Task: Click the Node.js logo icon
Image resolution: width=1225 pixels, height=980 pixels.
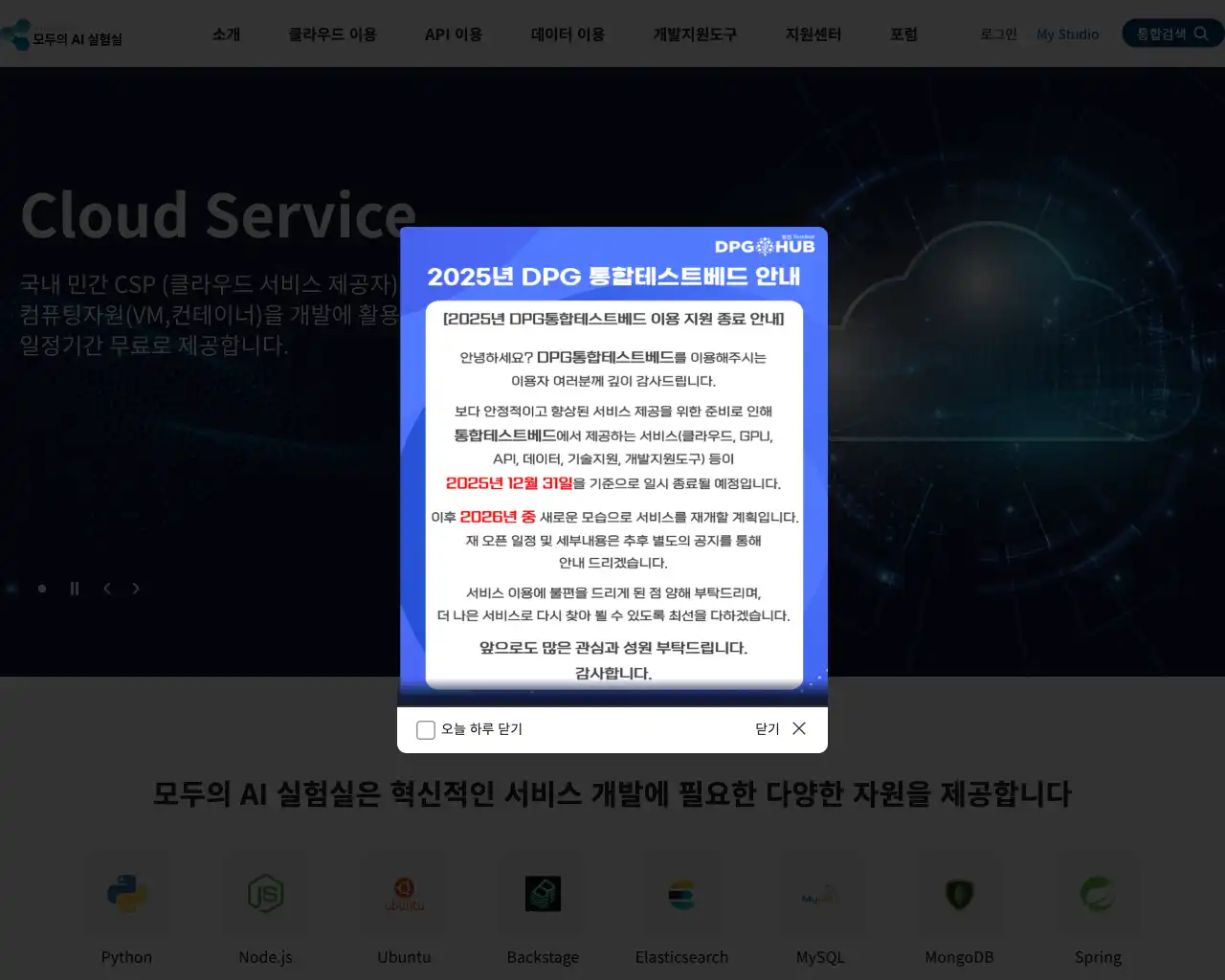Action: 265,894
